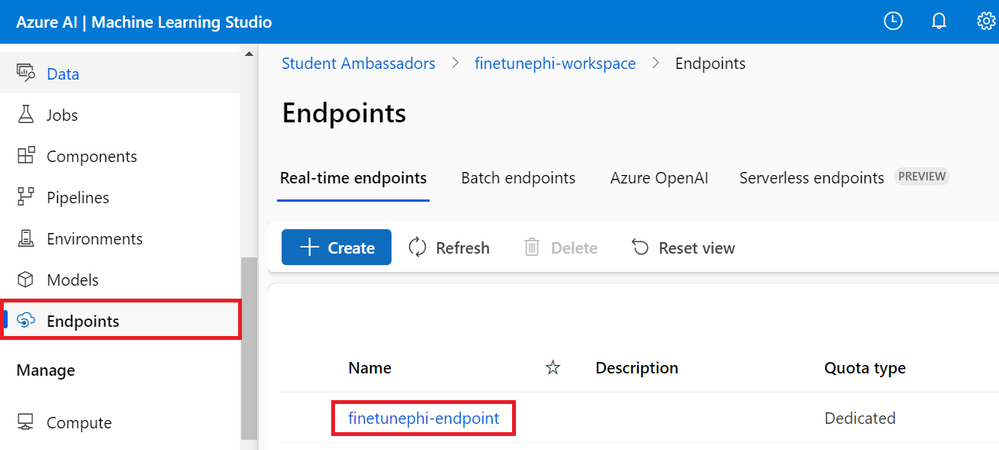Go to finetunephi-workspace in breadcrumb
This screenshot has width=999, height=450.
[557, 64]
